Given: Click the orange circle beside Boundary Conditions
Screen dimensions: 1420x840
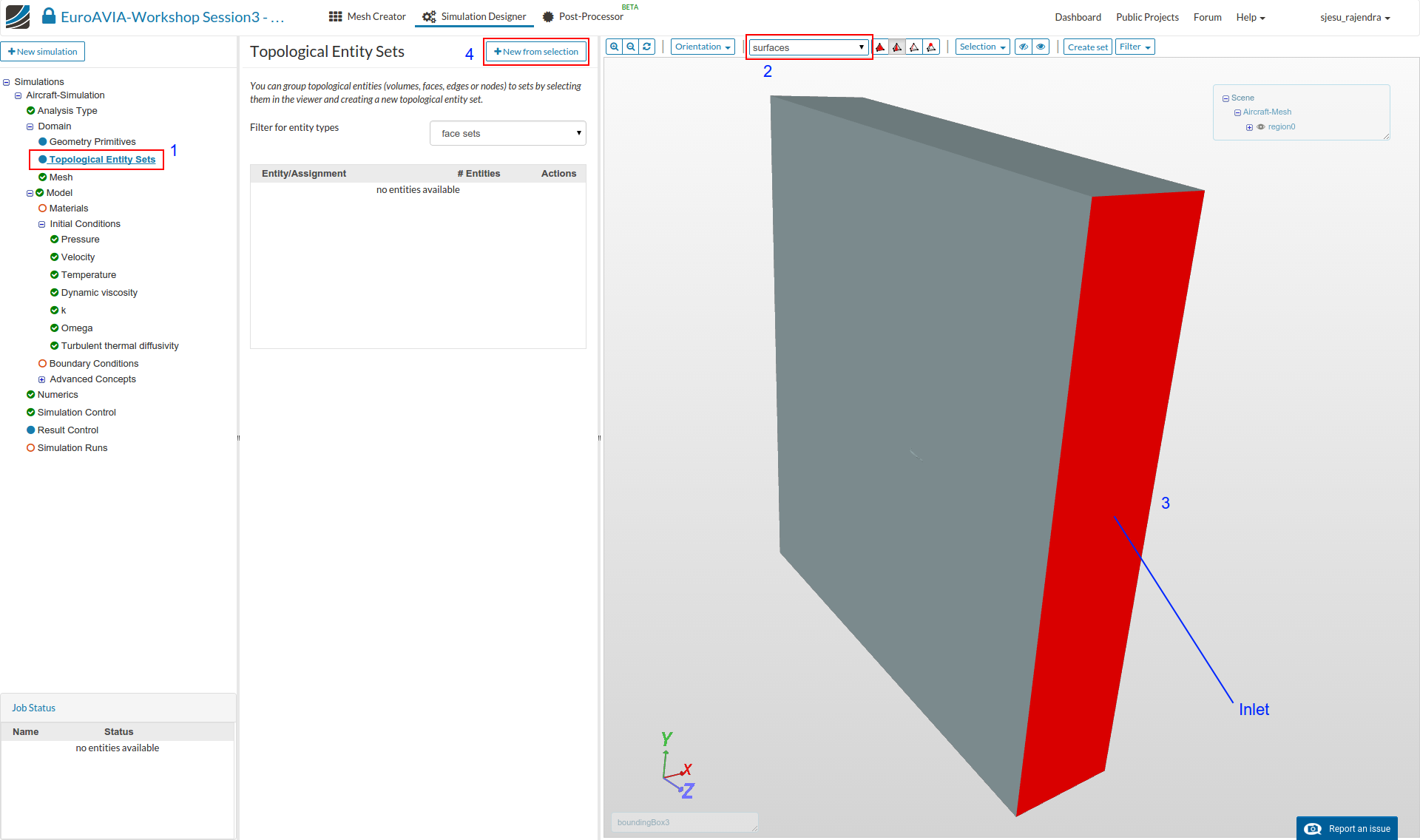Looking at the screenshot, I should pyautogui.click(x=42, y=364).
